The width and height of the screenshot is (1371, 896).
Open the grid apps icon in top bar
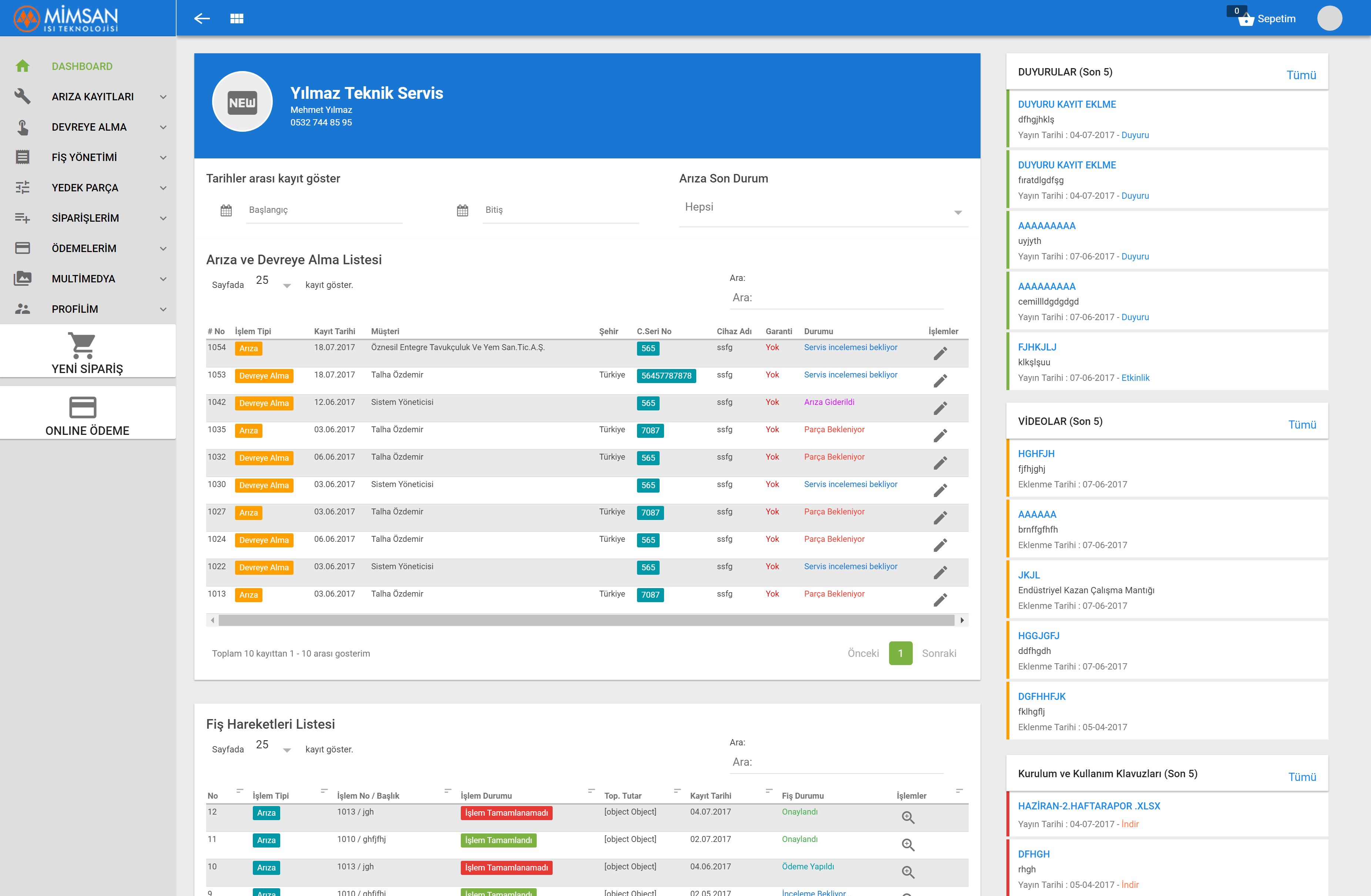pyautogui.click(x=237, y=19)
